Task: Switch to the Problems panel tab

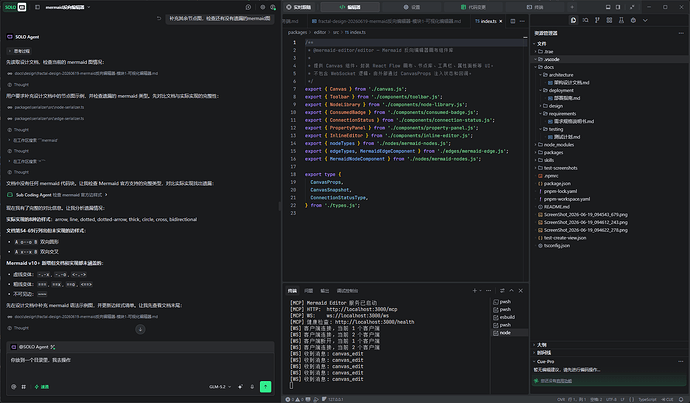Action: 308,291
